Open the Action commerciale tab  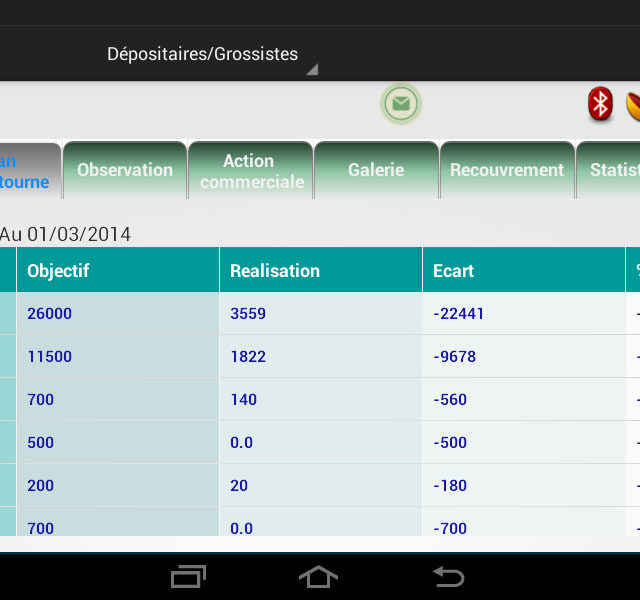250,170
